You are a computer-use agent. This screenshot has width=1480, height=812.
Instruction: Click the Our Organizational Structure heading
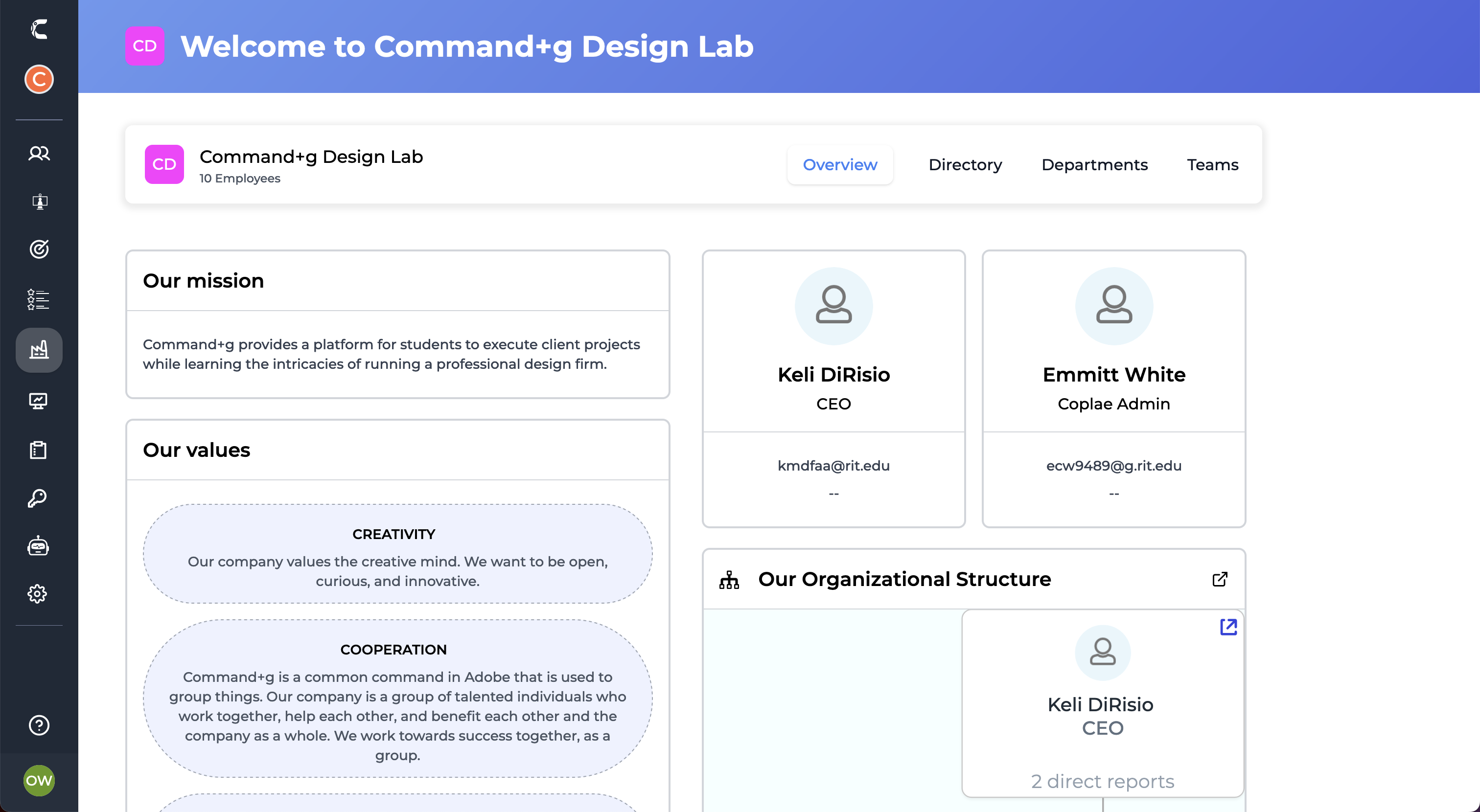[904, 579]
